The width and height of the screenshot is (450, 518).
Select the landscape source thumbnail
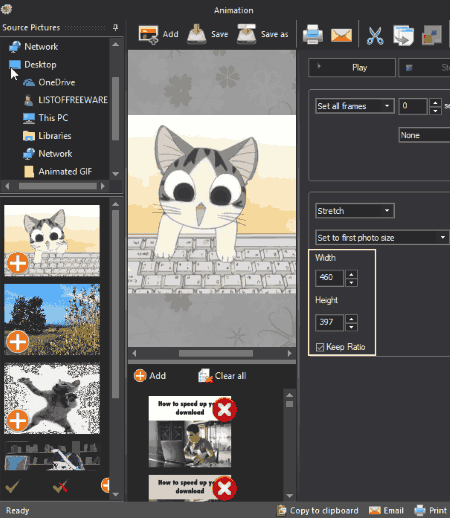pos(52,319)
